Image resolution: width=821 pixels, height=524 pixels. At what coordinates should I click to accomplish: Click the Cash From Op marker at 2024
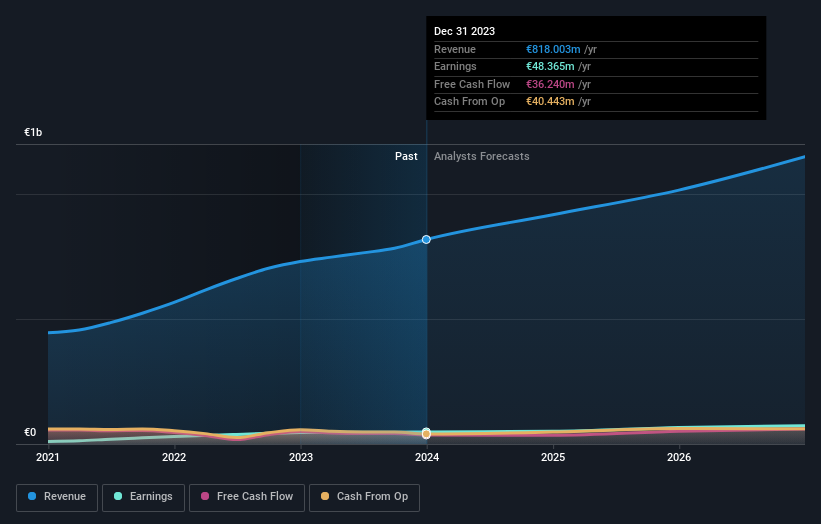(x=426, y=434)
